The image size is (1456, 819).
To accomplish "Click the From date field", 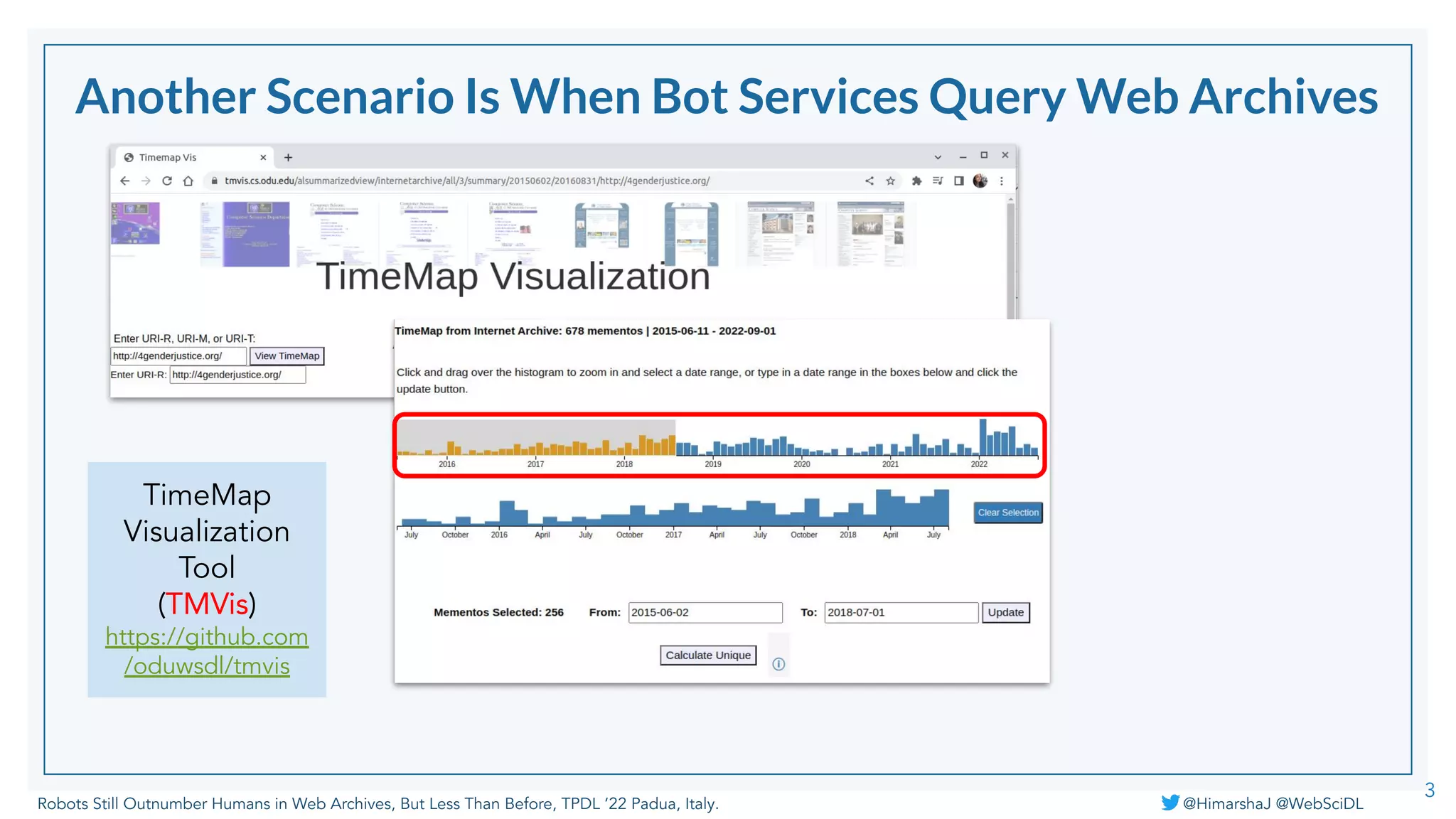I will pos(705,612).
